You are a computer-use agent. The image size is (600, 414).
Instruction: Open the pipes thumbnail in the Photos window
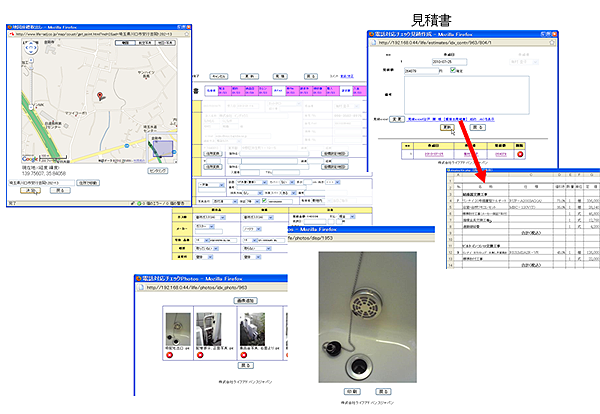click(209, 329)
